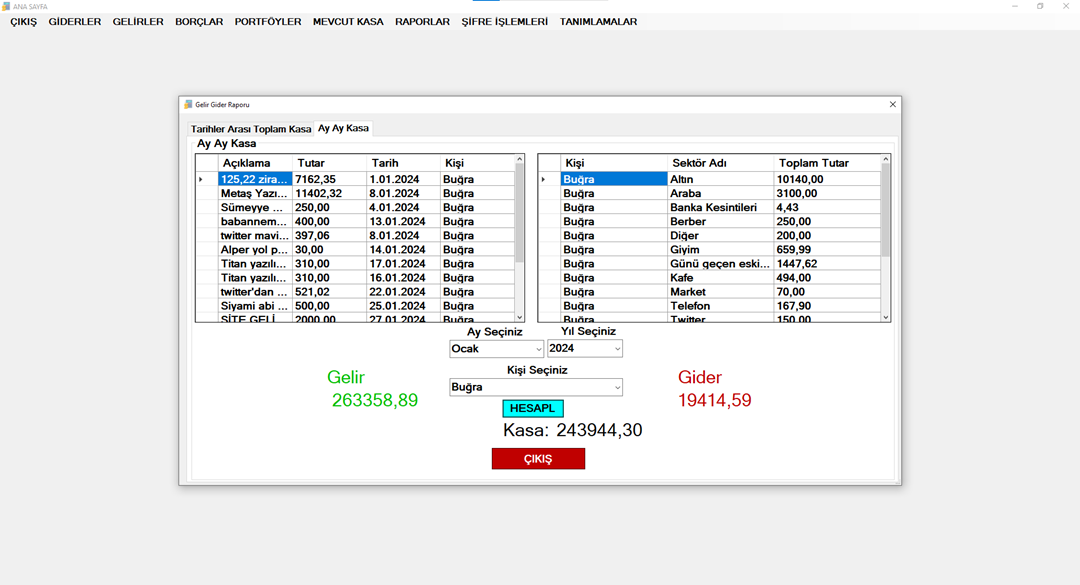The height and width of the screenshot is (585, 1080).
Task: Close the Gelir Gider Raporu dialog
Action: (892, 104)
